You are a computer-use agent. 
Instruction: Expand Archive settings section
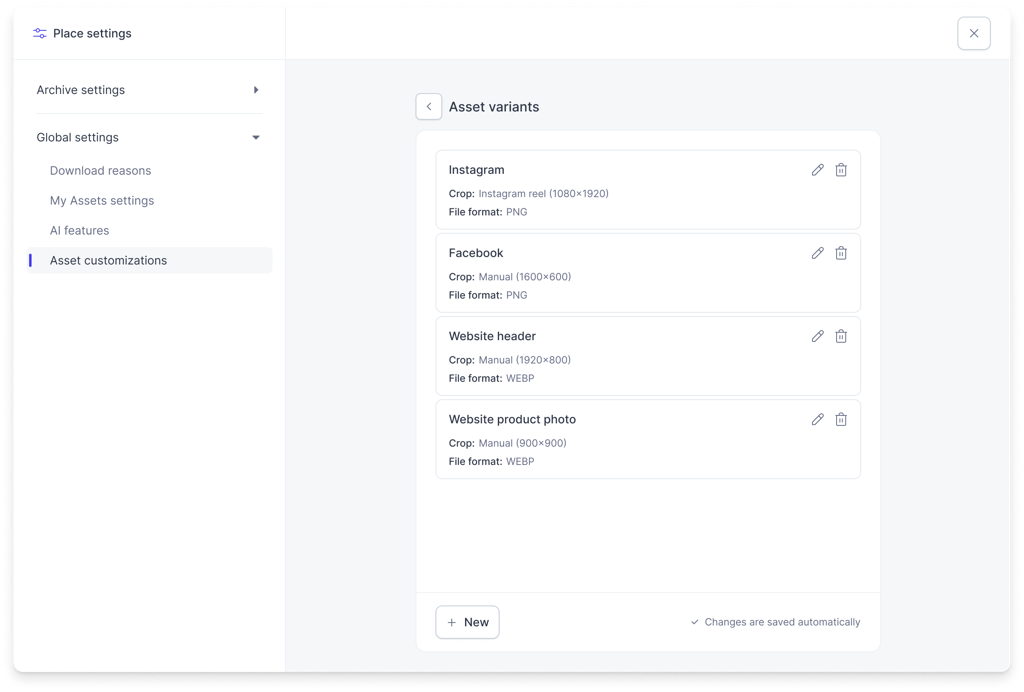[x=149, y=90]
